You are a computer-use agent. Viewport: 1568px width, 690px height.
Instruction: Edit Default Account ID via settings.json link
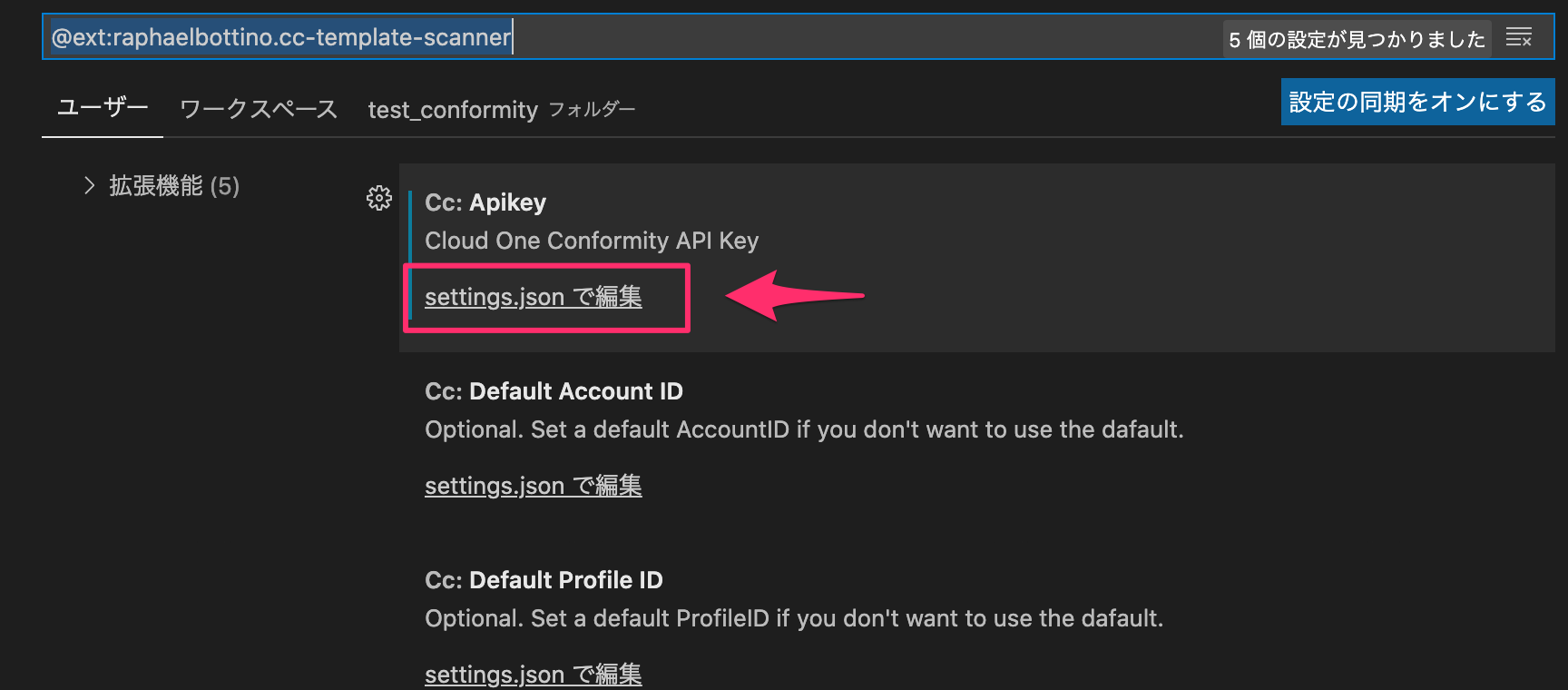[533, 486]
